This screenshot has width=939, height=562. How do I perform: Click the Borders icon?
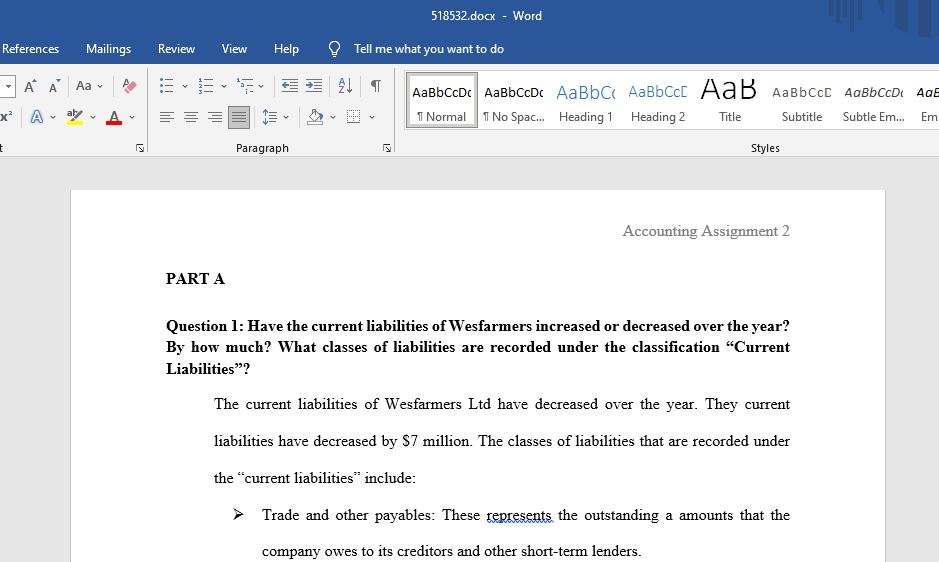(353, 117)
